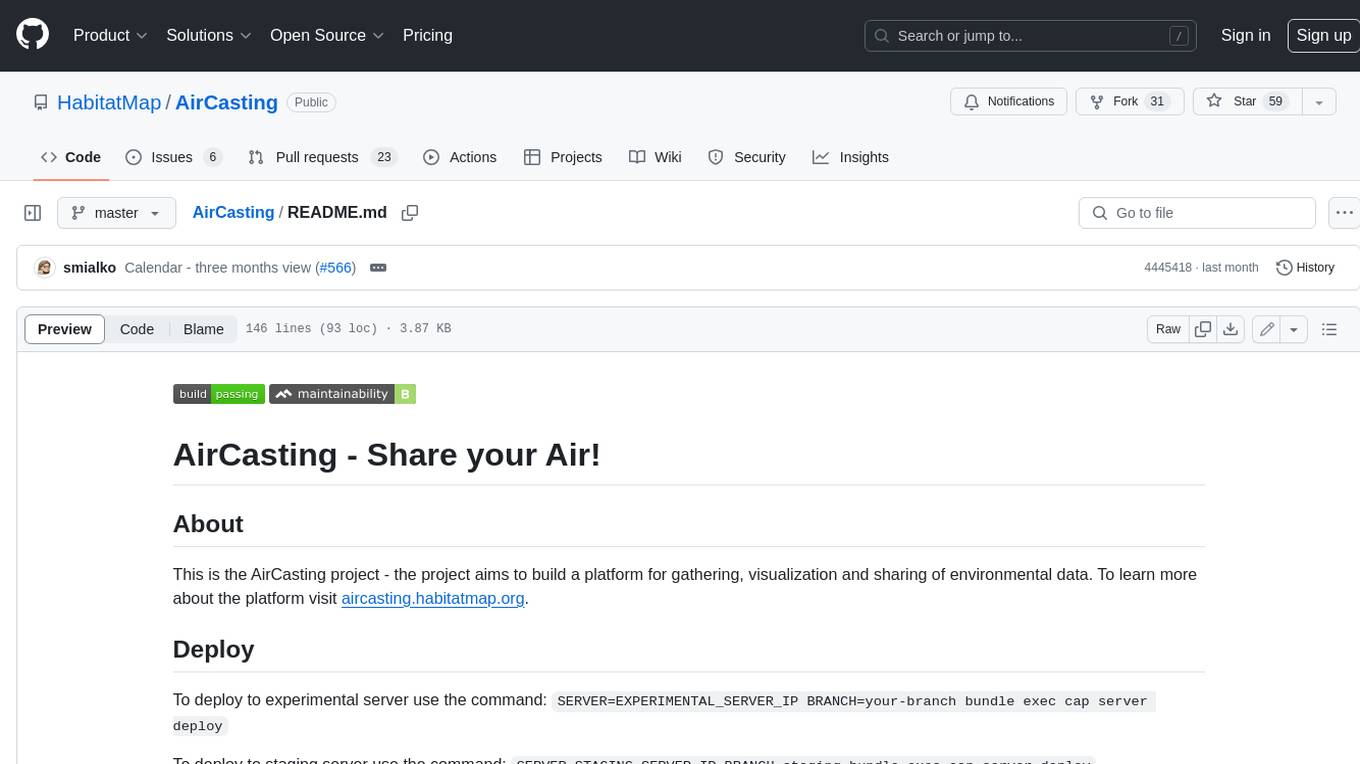1360x764 pixels.
Task: Open smialko's avatar profile
Action: pyautogui.click(x=44, y=268)
